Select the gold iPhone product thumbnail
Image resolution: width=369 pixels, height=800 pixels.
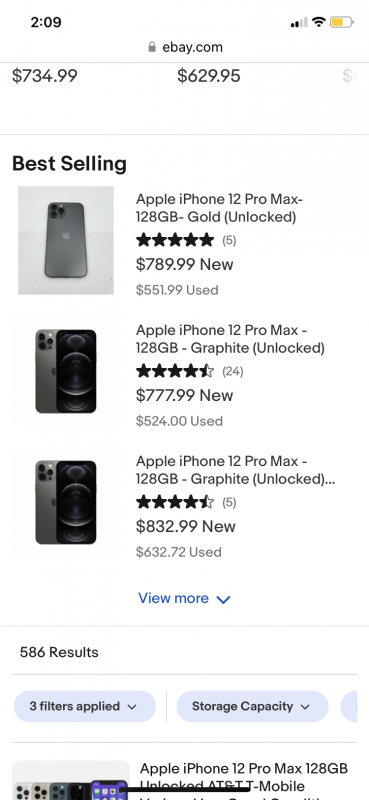tap(66, 240)
